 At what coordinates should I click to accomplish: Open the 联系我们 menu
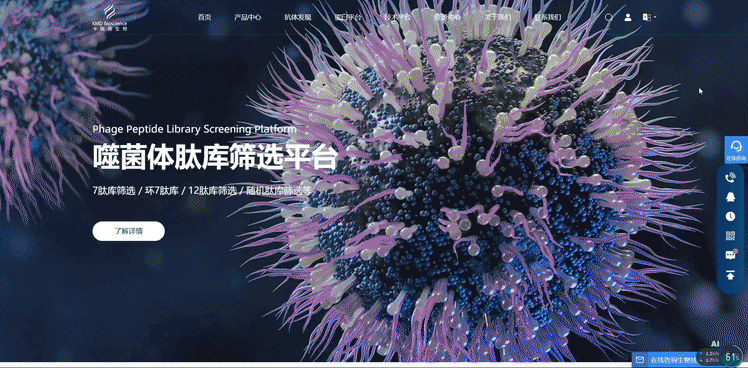click(548, 17)
